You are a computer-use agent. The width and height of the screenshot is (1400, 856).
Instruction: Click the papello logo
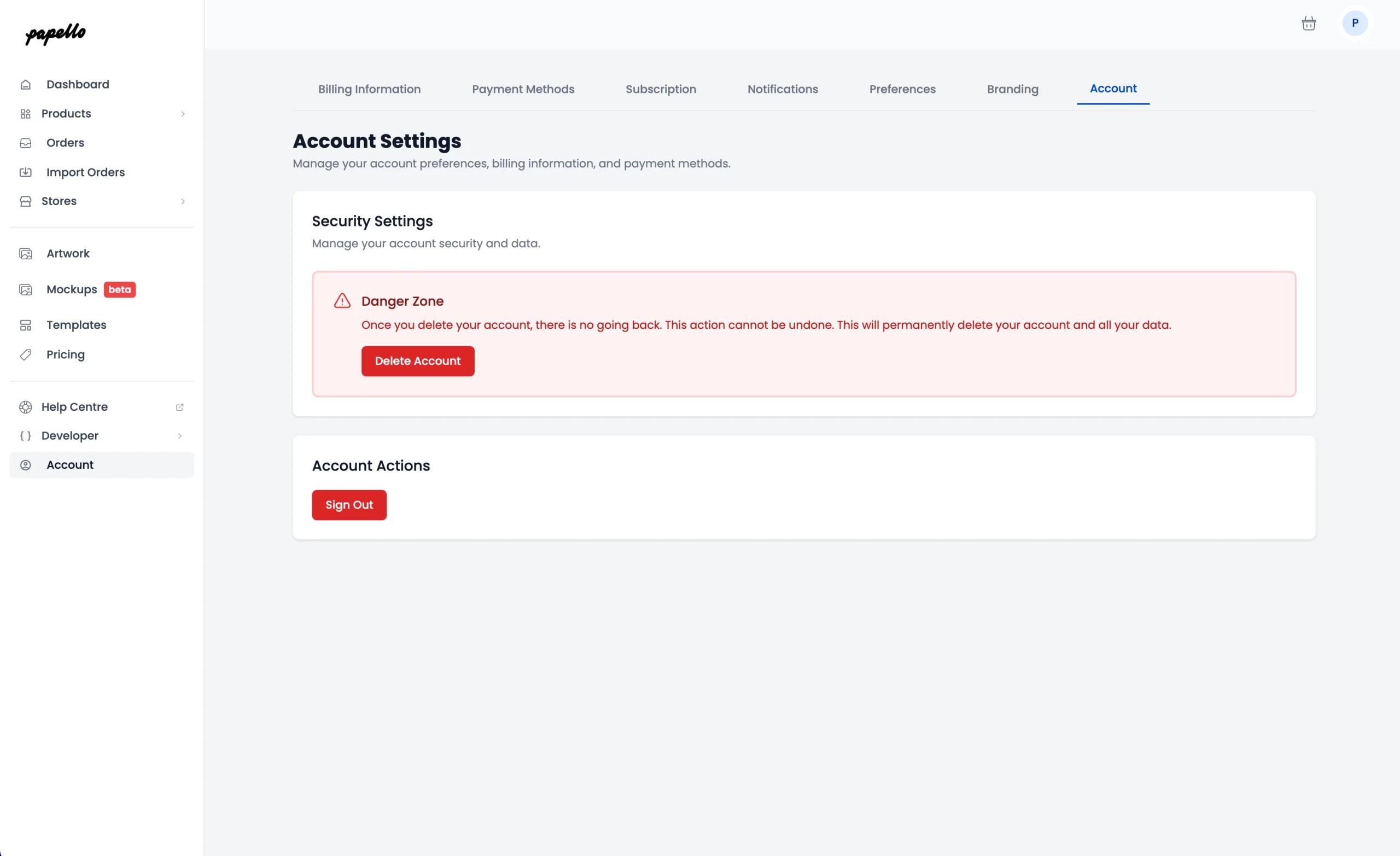click(x=56, y=33)
